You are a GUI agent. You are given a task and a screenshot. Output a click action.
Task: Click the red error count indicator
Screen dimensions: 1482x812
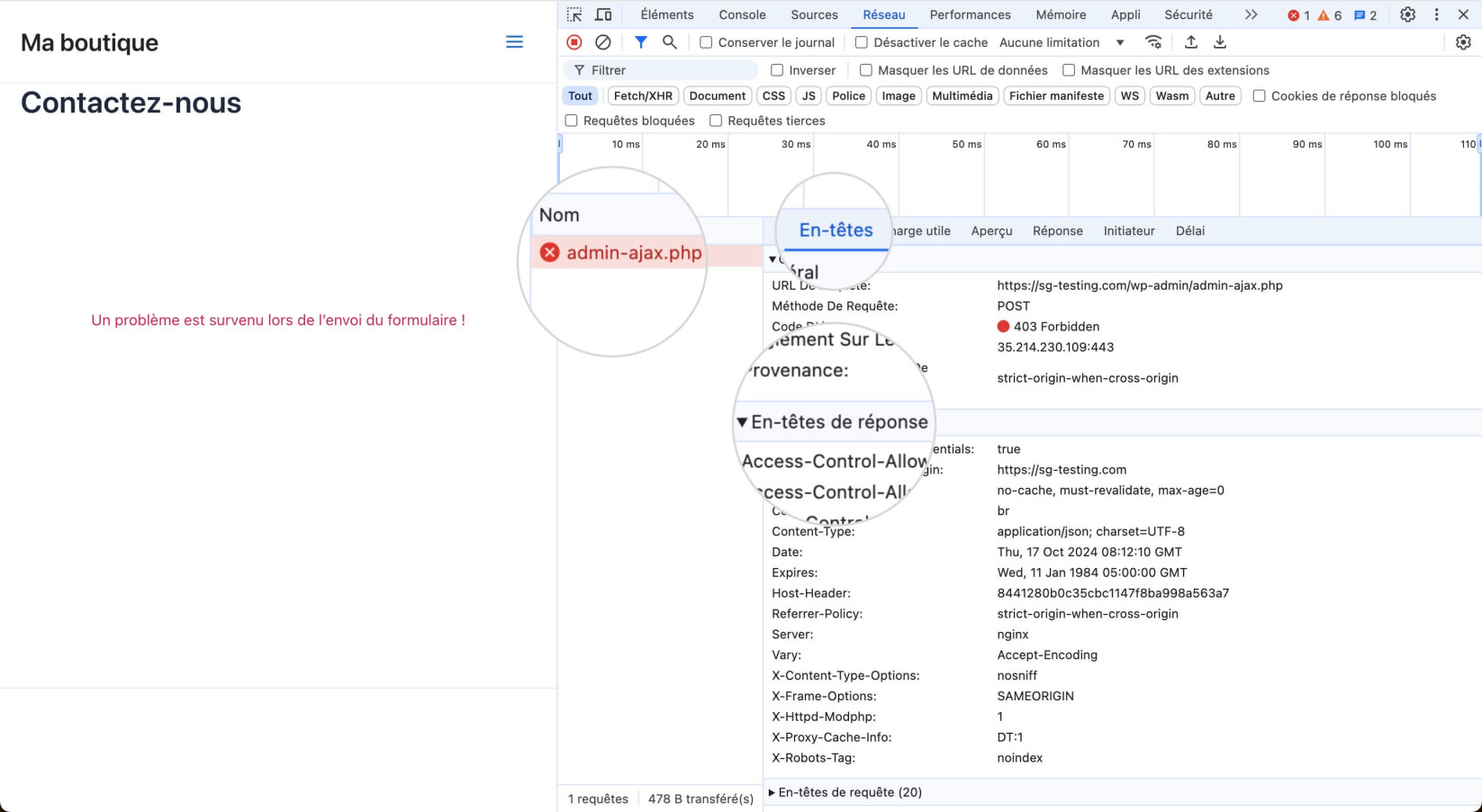(1298, 15)
